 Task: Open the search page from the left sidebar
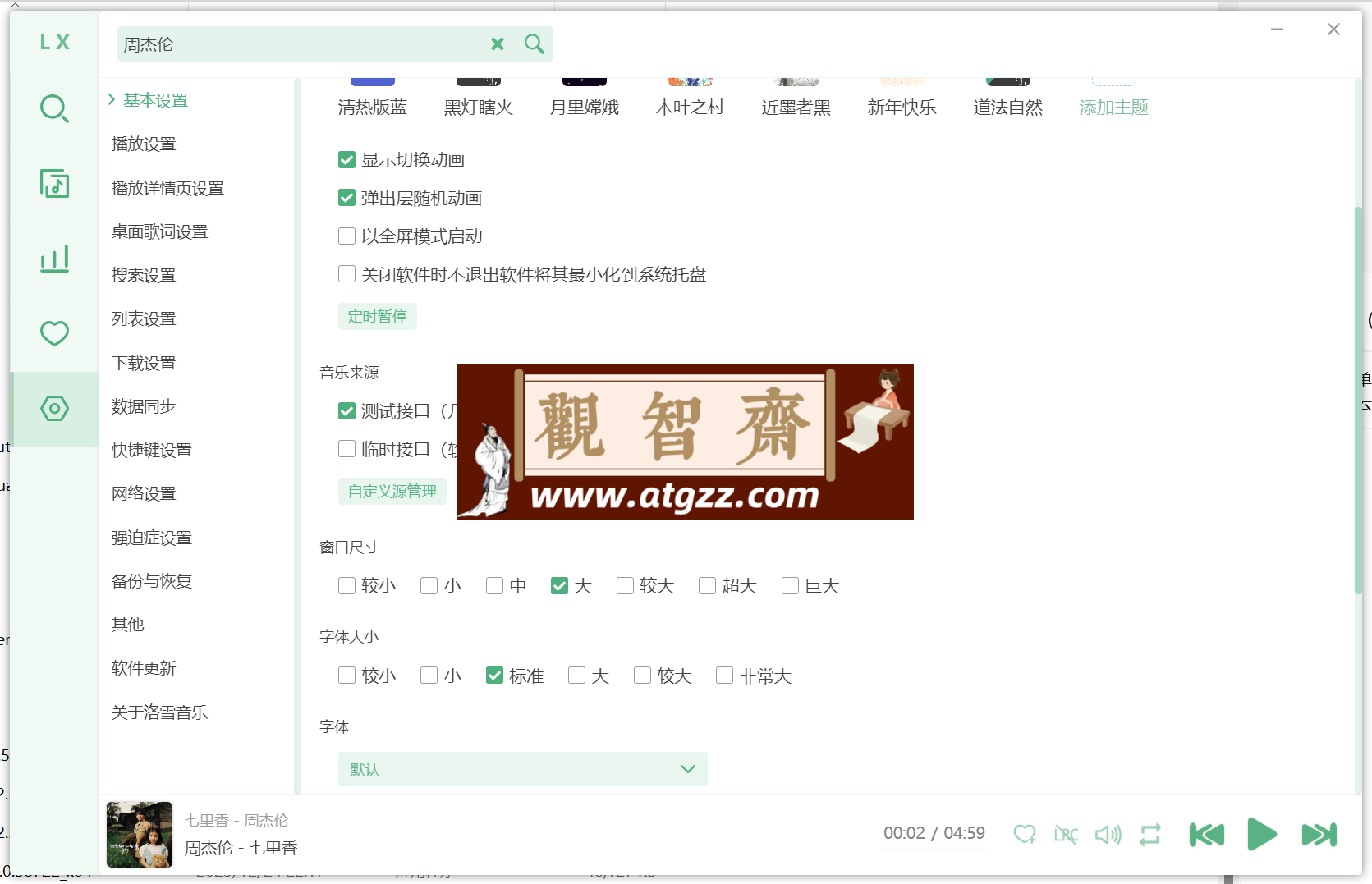[x=54, y=108]
